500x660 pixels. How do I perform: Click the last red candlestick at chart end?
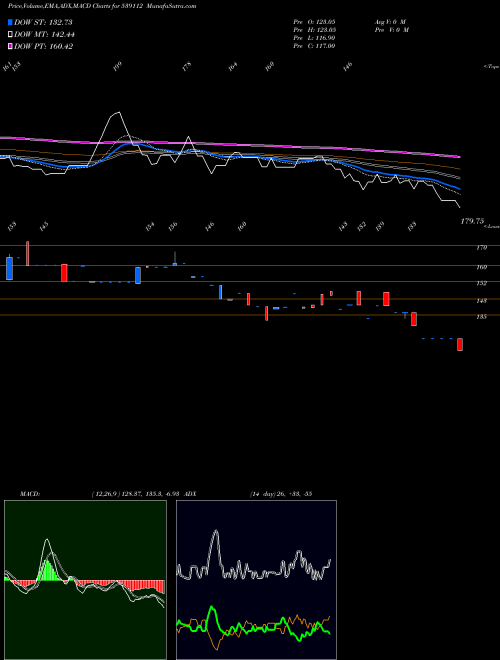[460, 344]
